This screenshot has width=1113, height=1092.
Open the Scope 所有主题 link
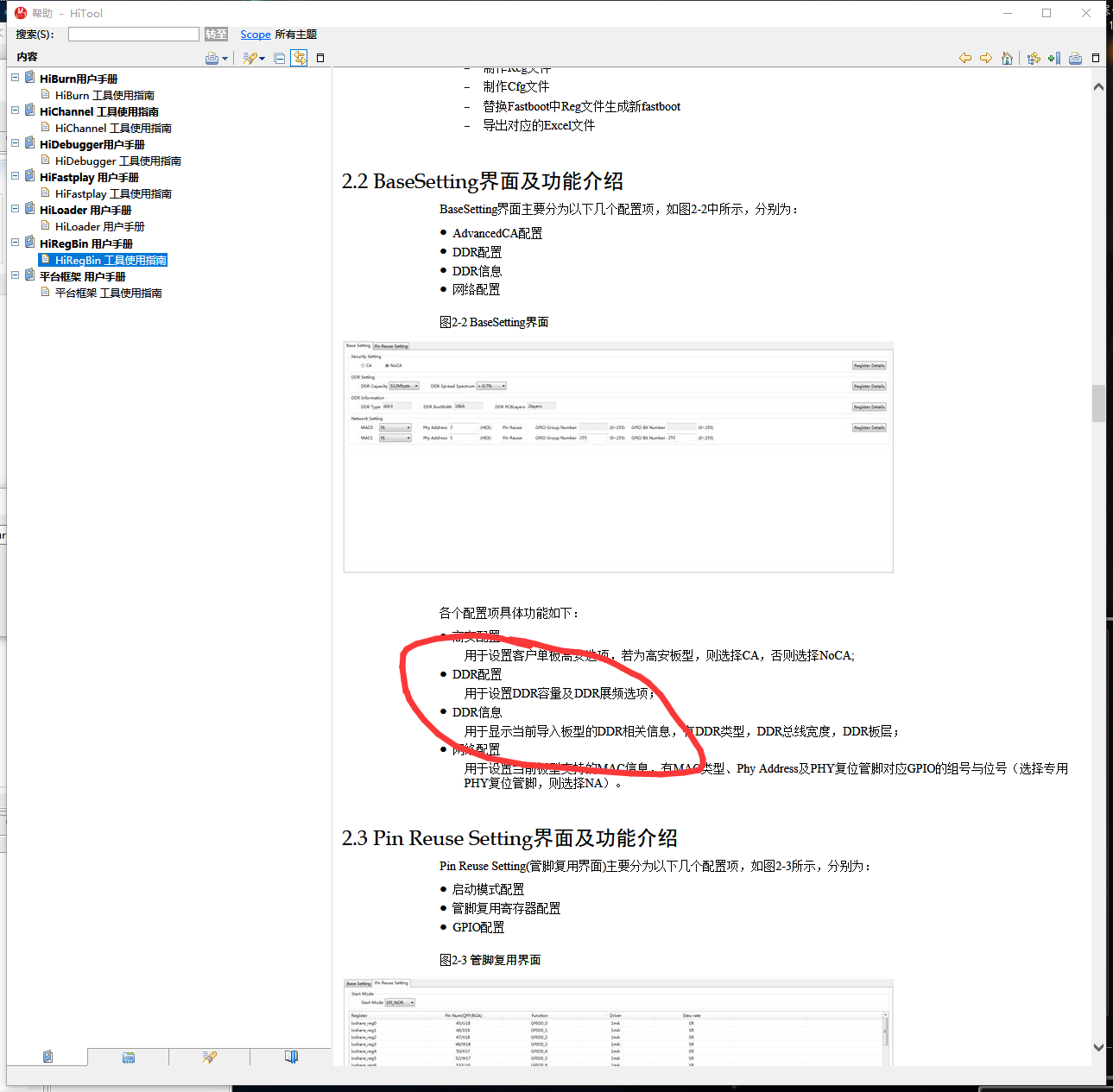click(x=256, y=34)
